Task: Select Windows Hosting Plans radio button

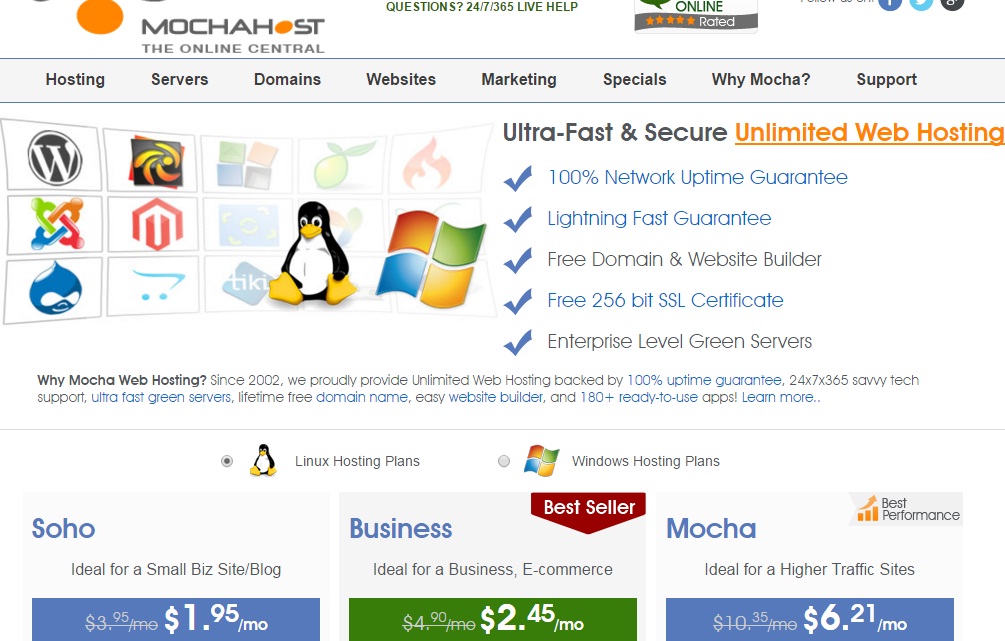Action: [x=504, y=461]
